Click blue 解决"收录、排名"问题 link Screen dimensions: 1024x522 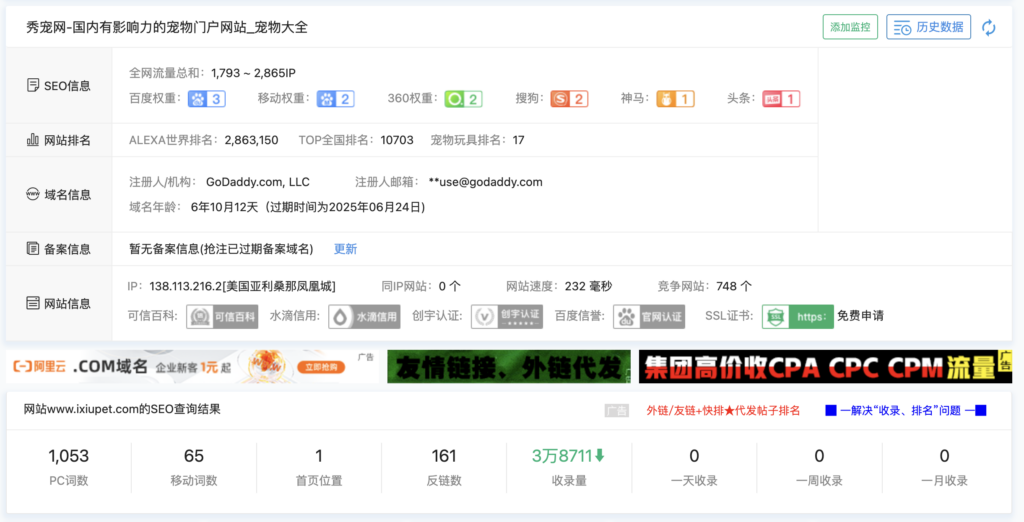point(906,411)
